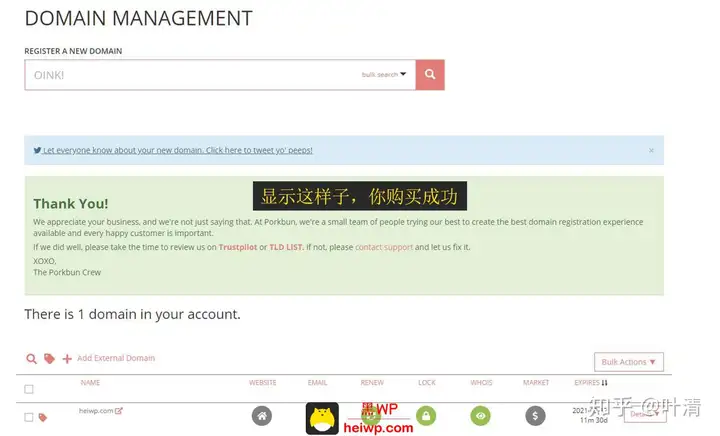Click the LOCK column header

(427, 383)
